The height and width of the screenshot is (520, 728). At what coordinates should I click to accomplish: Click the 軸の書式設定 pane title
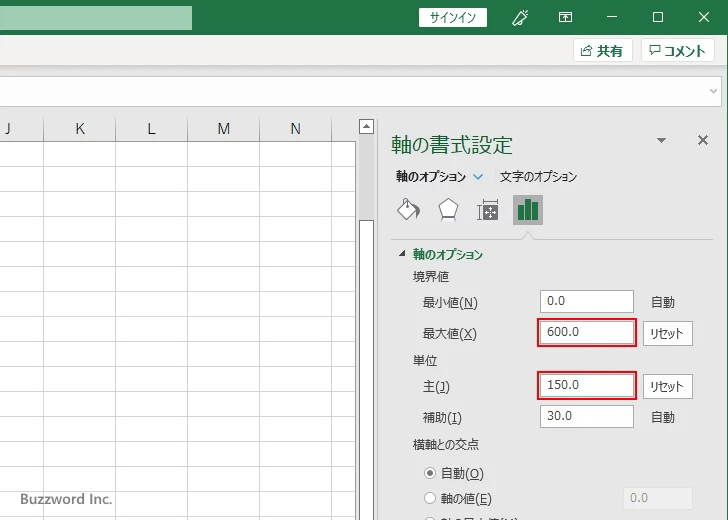pyautogui.click(x=452, y=145)
